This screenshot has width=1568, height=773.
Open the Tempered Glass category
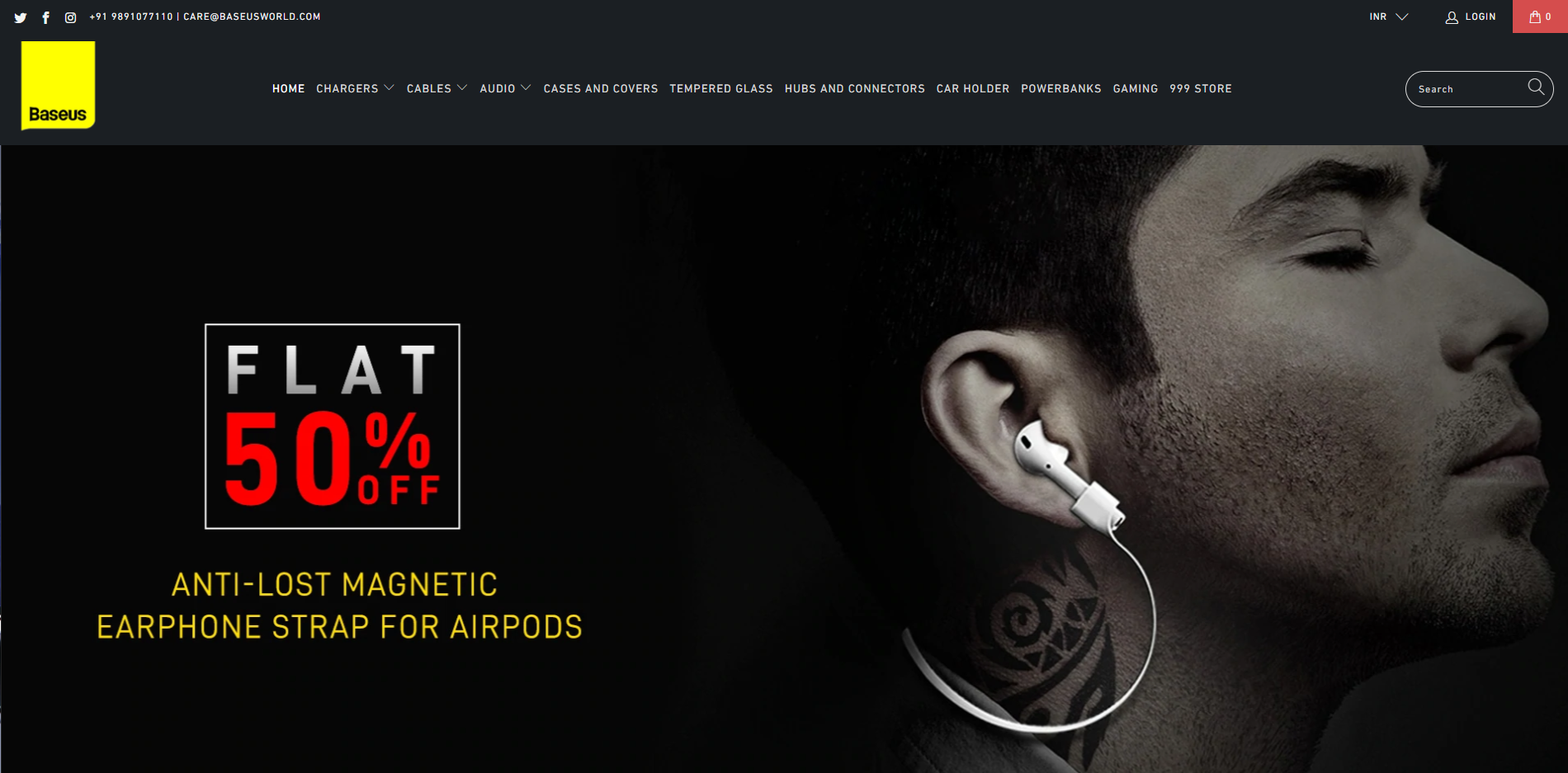[721, 88]
